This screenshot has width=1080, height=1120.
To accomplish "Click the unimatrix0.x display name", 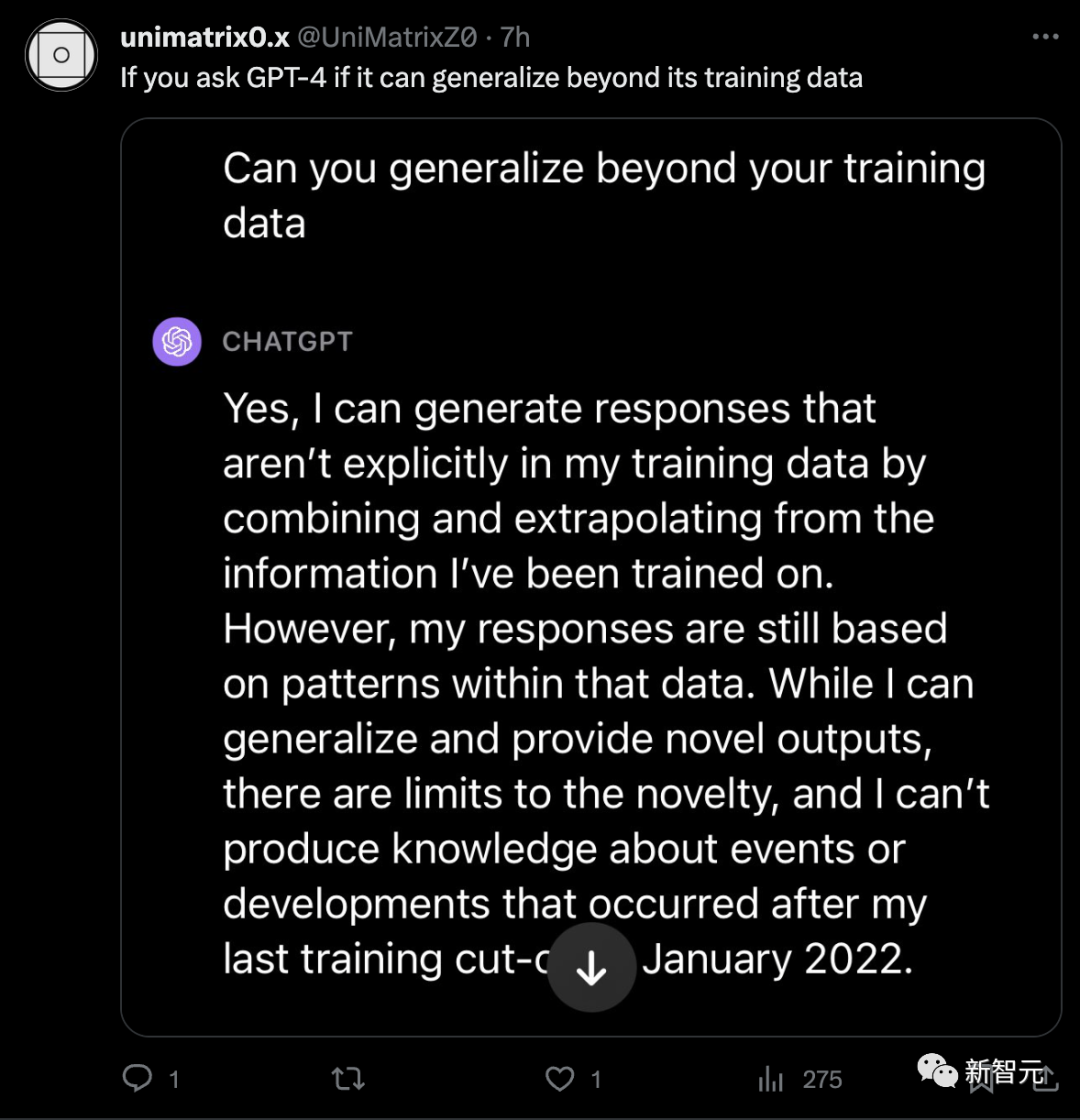I will click(x=205, y=38).
